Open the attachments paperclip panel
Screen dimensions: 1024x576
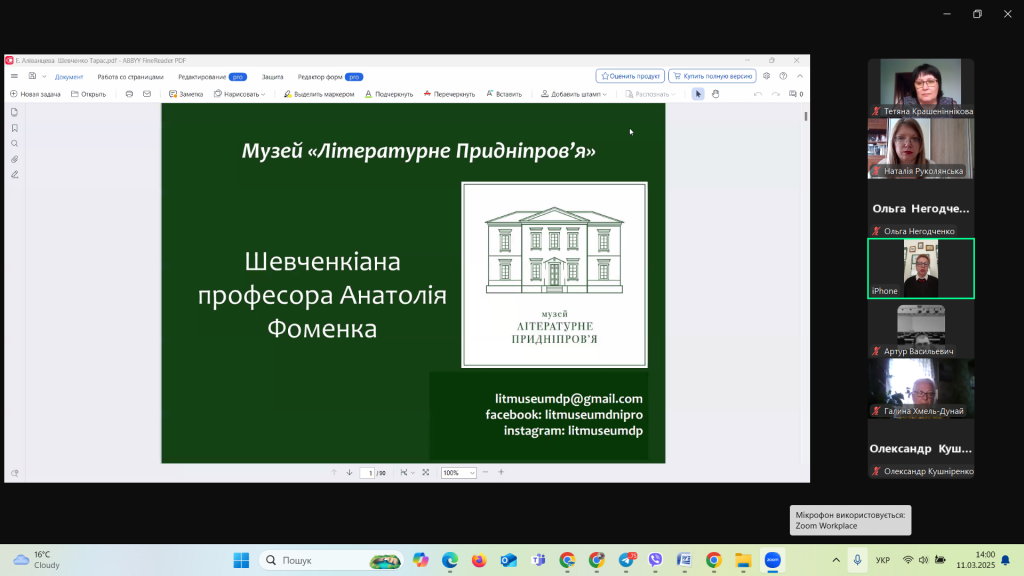(14, 159)
